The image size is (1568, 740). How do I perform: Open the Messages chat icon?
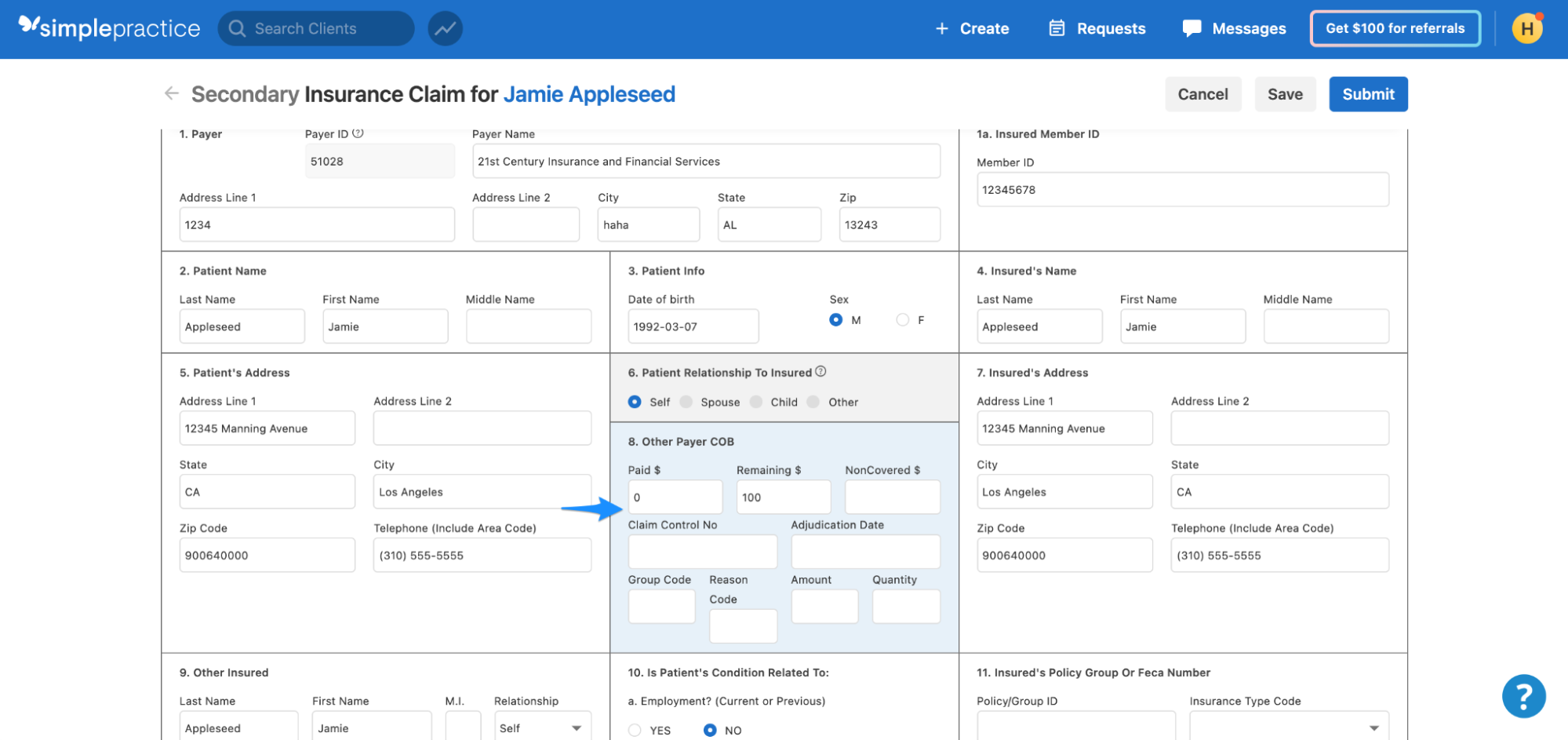pos(1191,28)
